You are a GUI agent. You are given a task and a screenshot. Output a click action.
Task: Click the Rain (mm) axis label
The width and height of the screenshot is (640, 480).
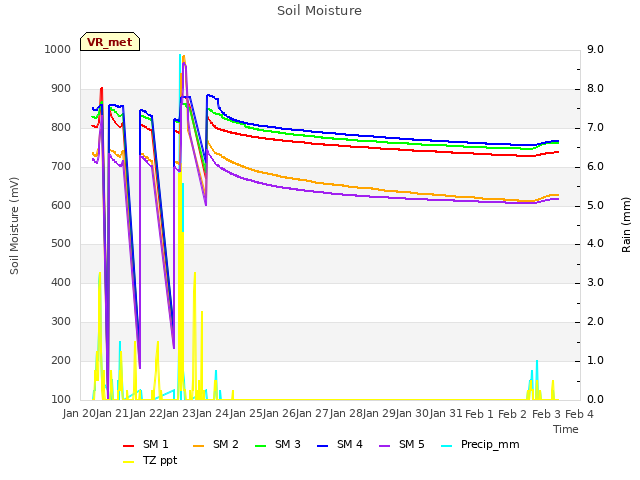pyautogui.click(x=626, y=225)
